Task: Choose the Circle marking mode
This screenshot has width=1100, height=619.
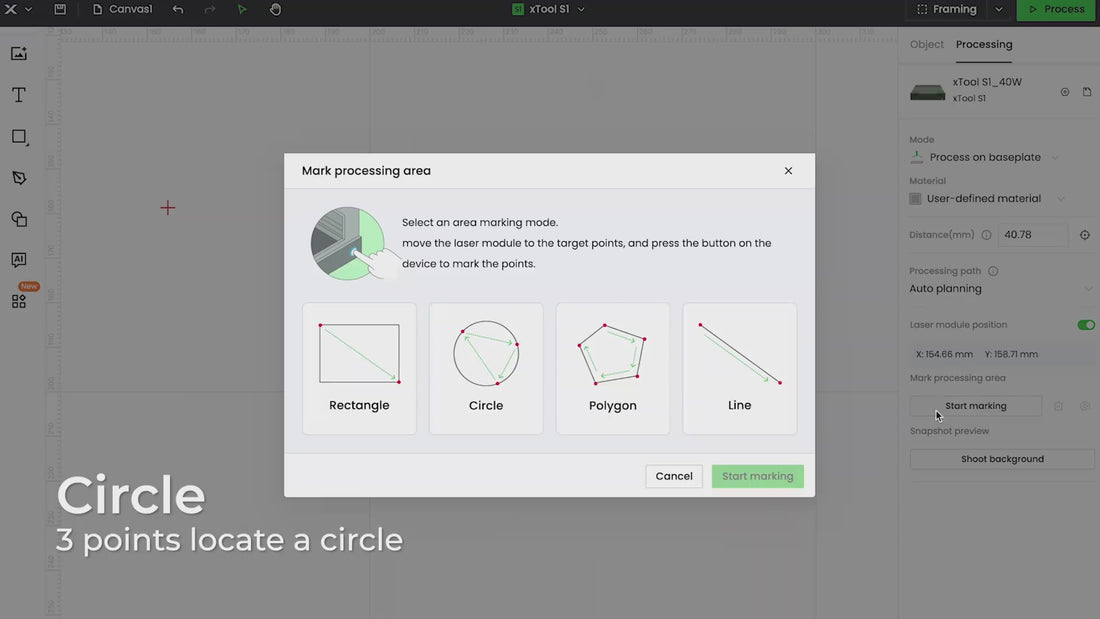Action: point(486,369)
